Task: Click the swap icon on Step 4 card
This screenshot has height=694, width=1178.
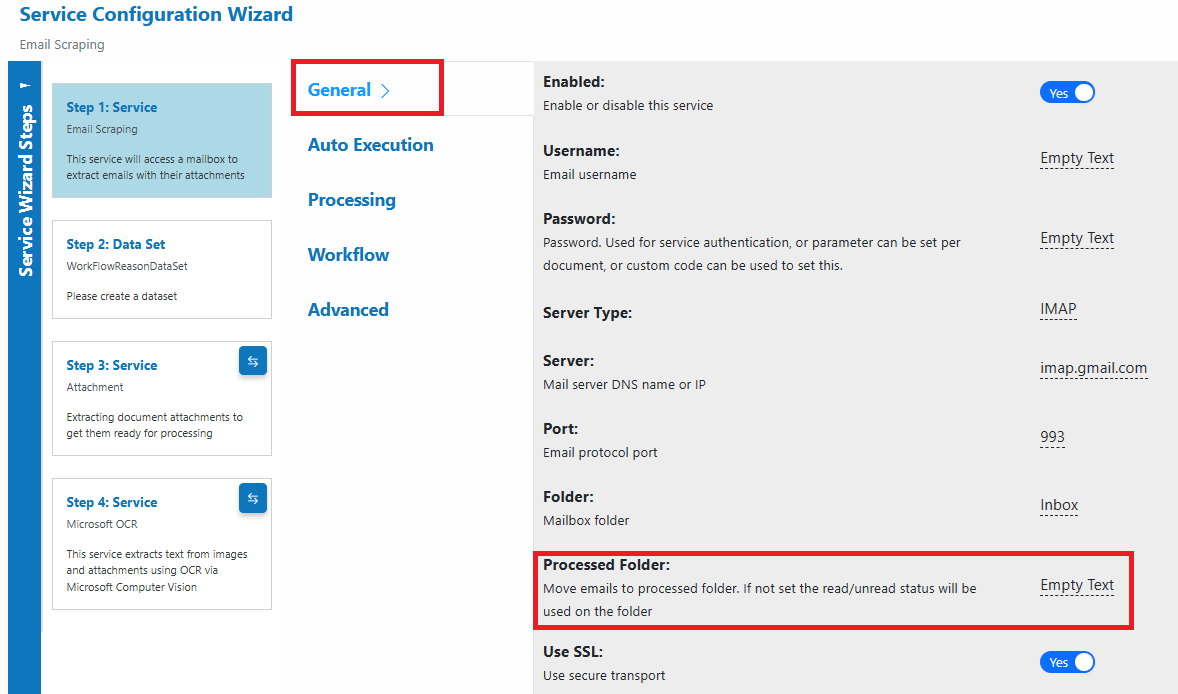Action: pos(252,498)
